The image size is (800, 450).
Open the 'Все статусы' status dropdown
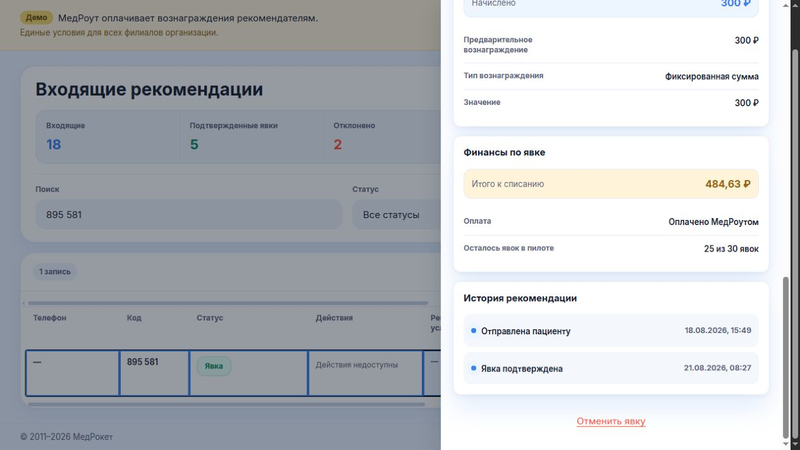tap(396, 214)
